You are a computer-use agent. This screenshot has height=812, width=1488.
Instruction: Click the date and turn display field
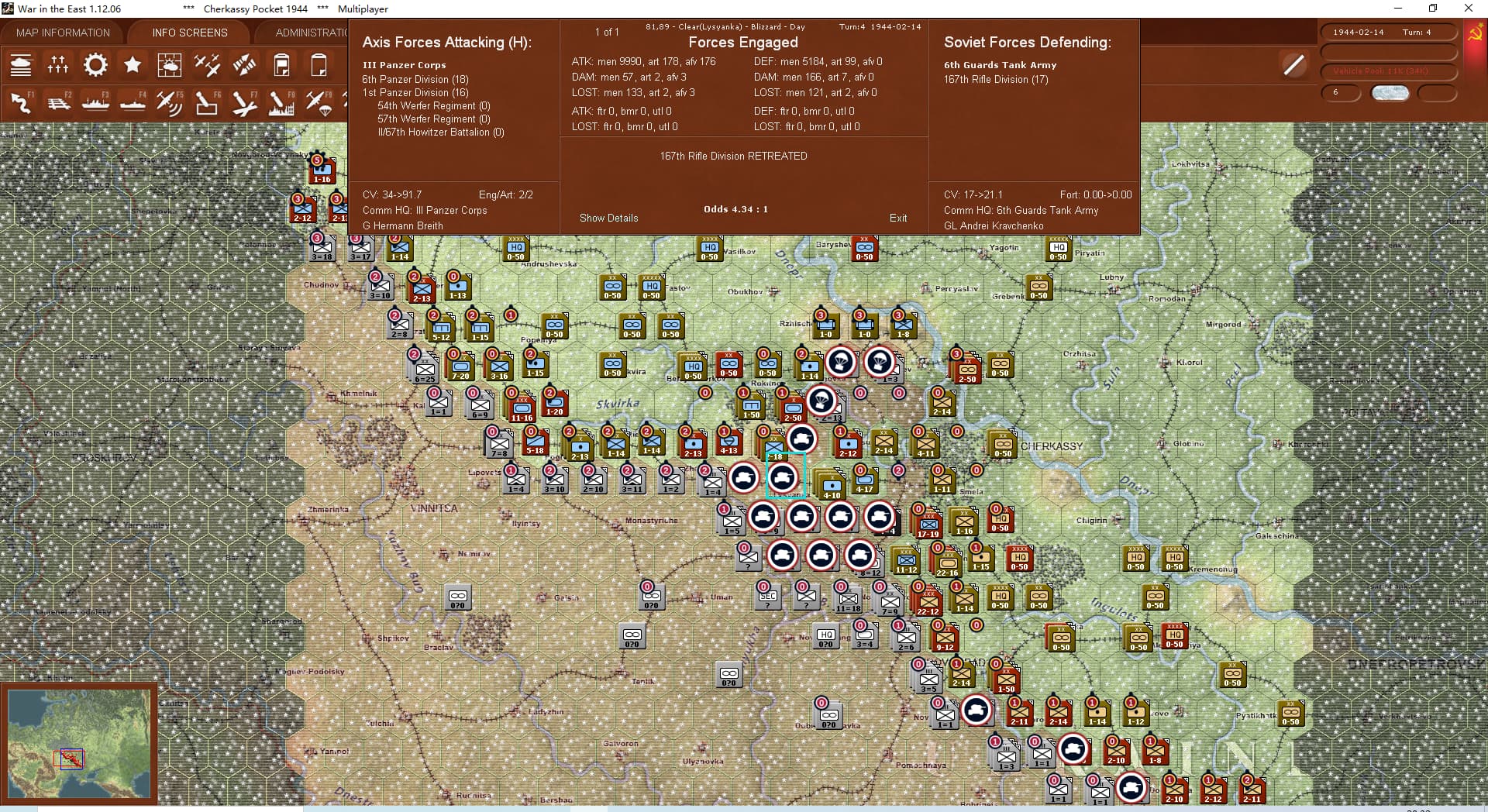click(x=1390, y=33)
